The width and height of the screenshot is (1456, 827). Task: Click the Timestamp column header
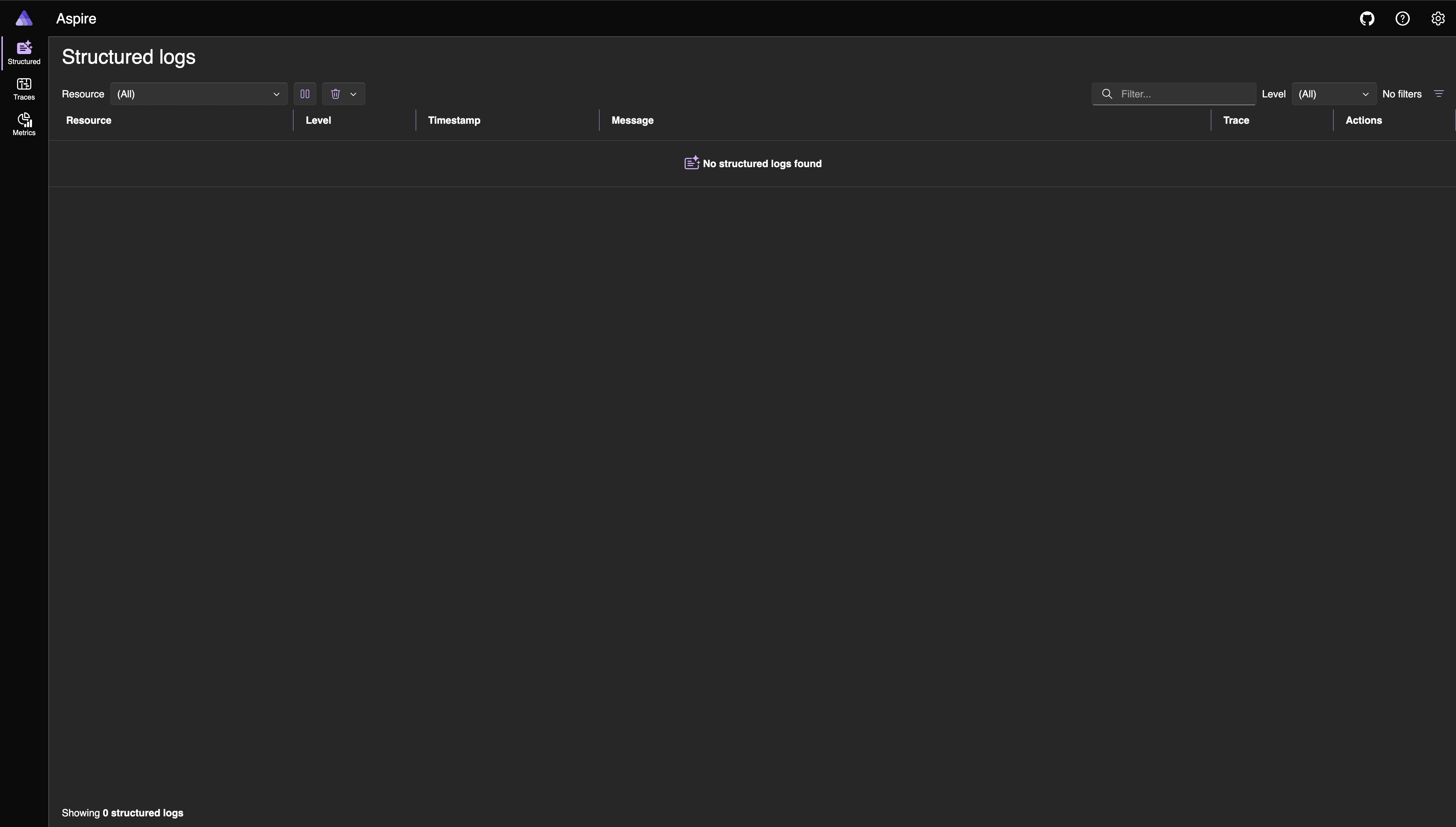[x=454, y=121]
